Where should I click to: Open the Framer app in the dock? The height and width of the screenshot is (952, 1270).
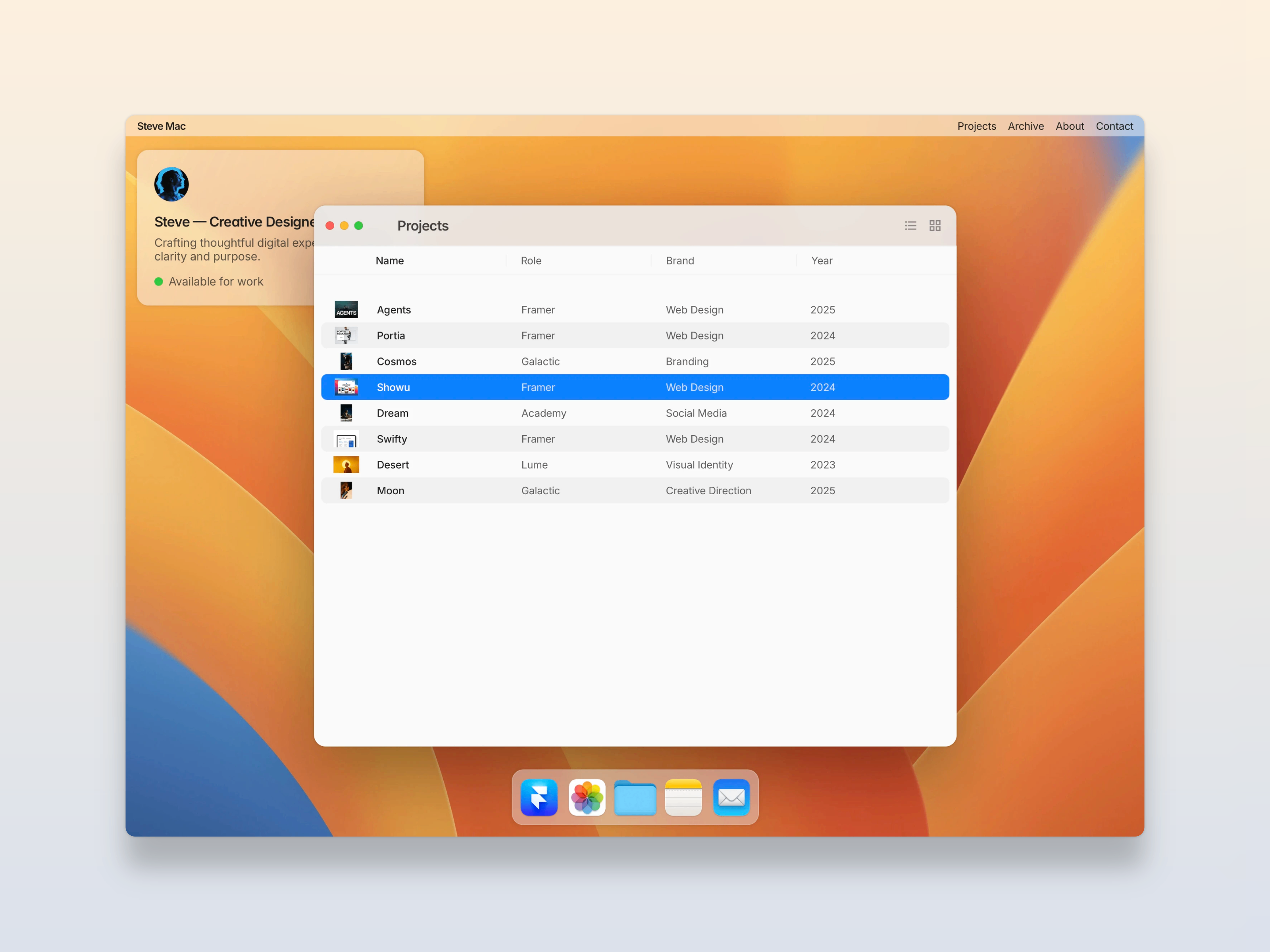[x=539, y=797]
